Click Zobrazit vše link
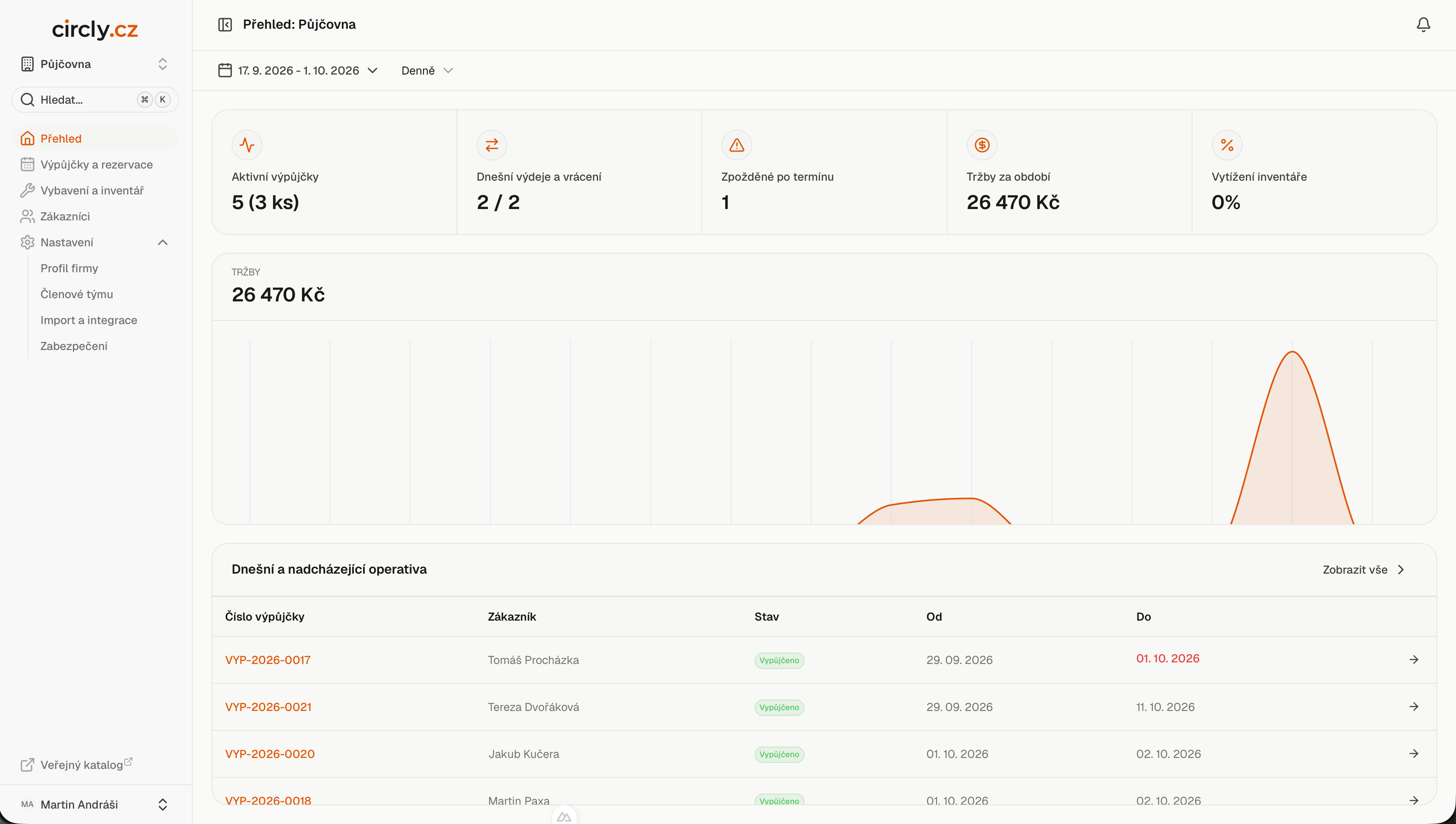1456x824 pixels. 1363,569
